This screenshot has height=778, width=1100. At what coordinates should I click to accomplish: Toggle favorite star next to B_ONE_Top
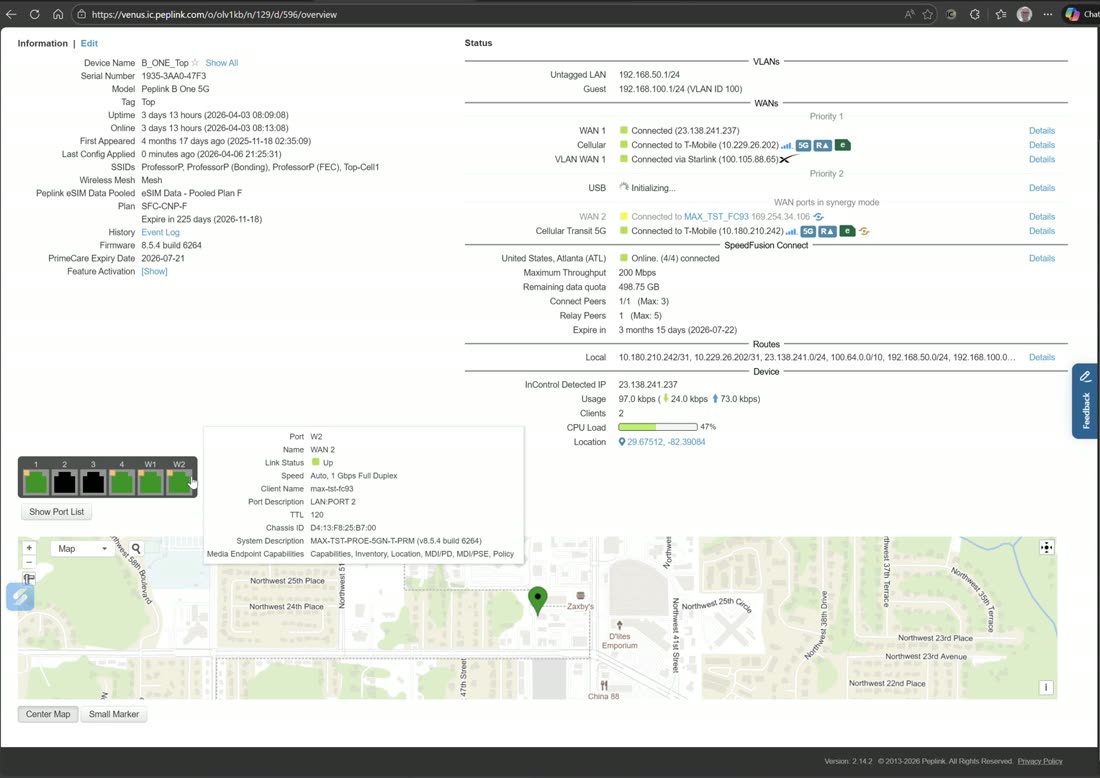tap(195, 62)
